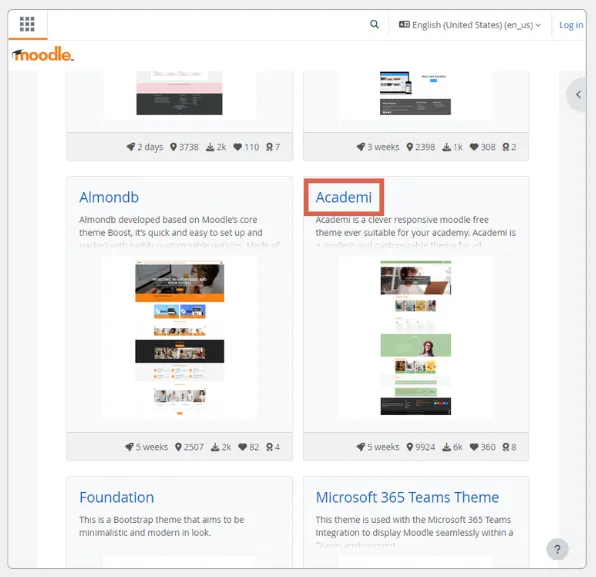
Task: Click Almondb's rocket icon next to 5 weeks
Action: tap(129, 447)
